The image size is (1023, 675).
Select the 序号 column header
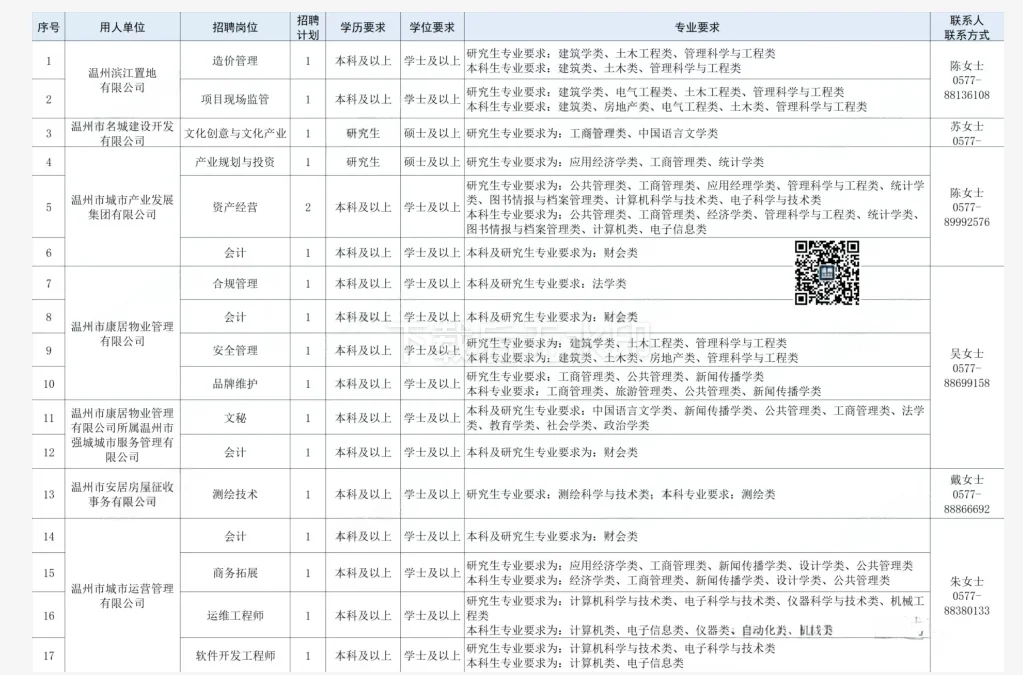tap(47, 26)
